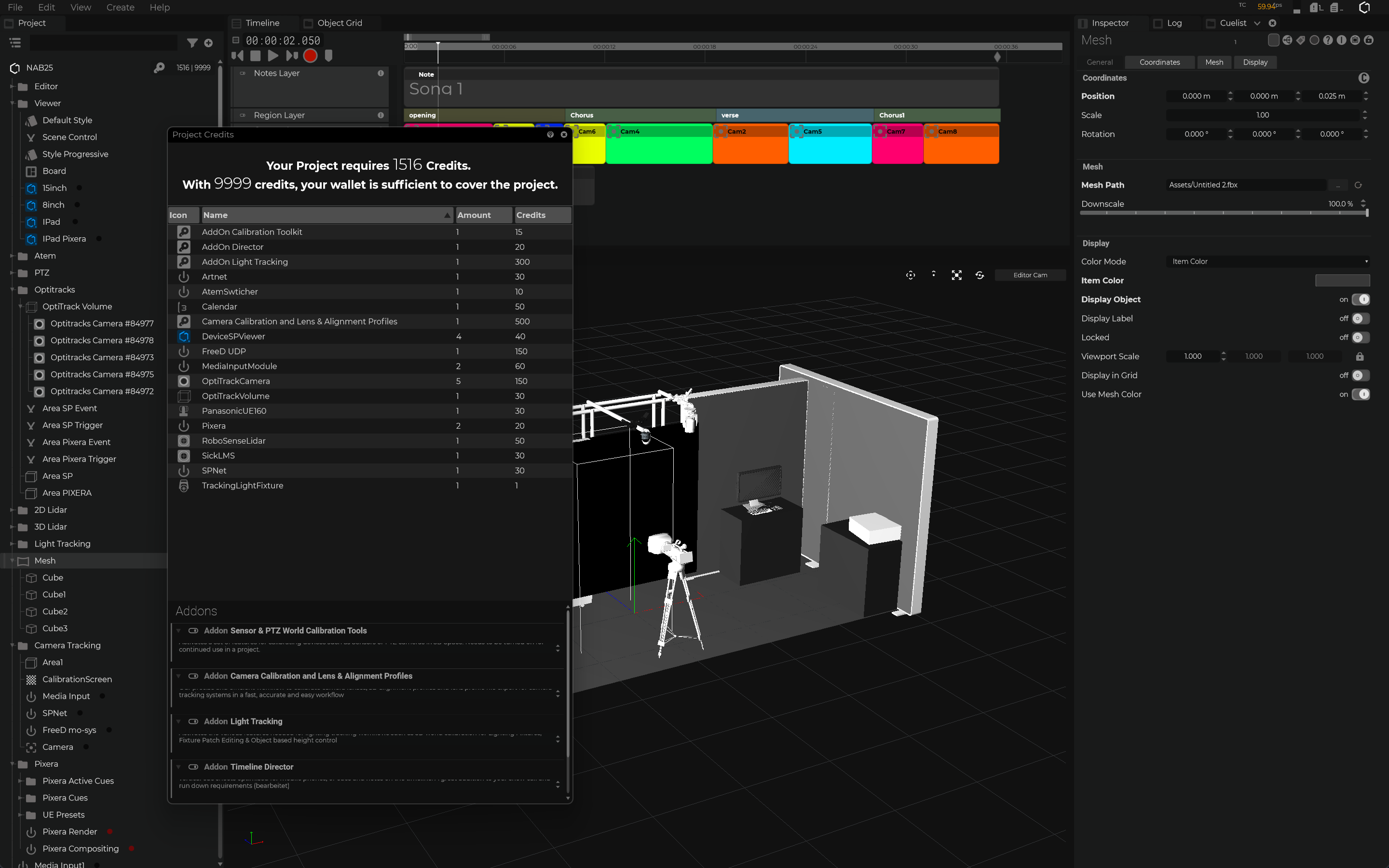Click the viewport focus target icon

(x=910, y=275)
